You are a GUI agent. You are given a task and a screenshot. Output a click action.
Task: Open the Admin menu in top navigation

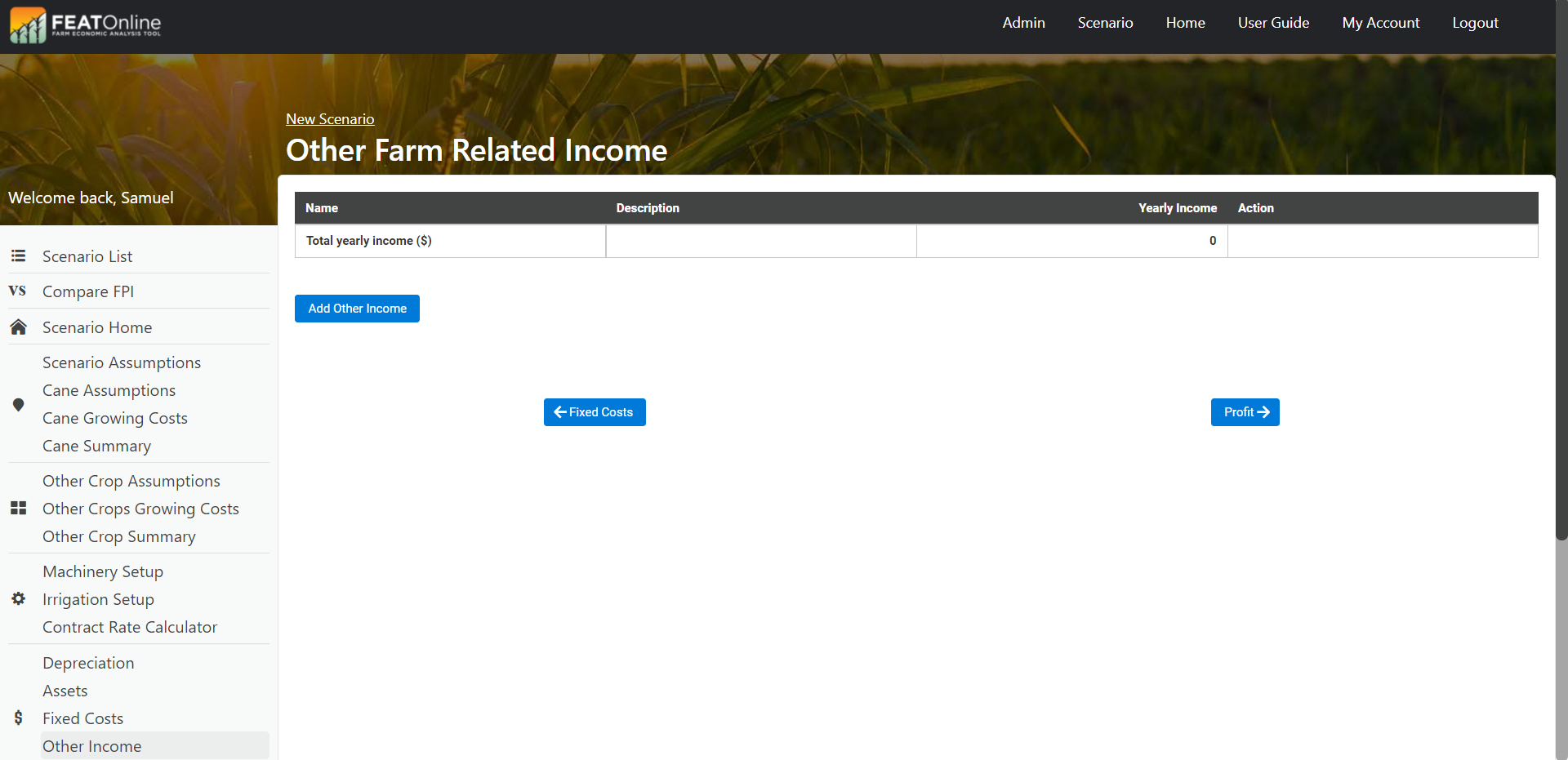tap(1023, 23)
